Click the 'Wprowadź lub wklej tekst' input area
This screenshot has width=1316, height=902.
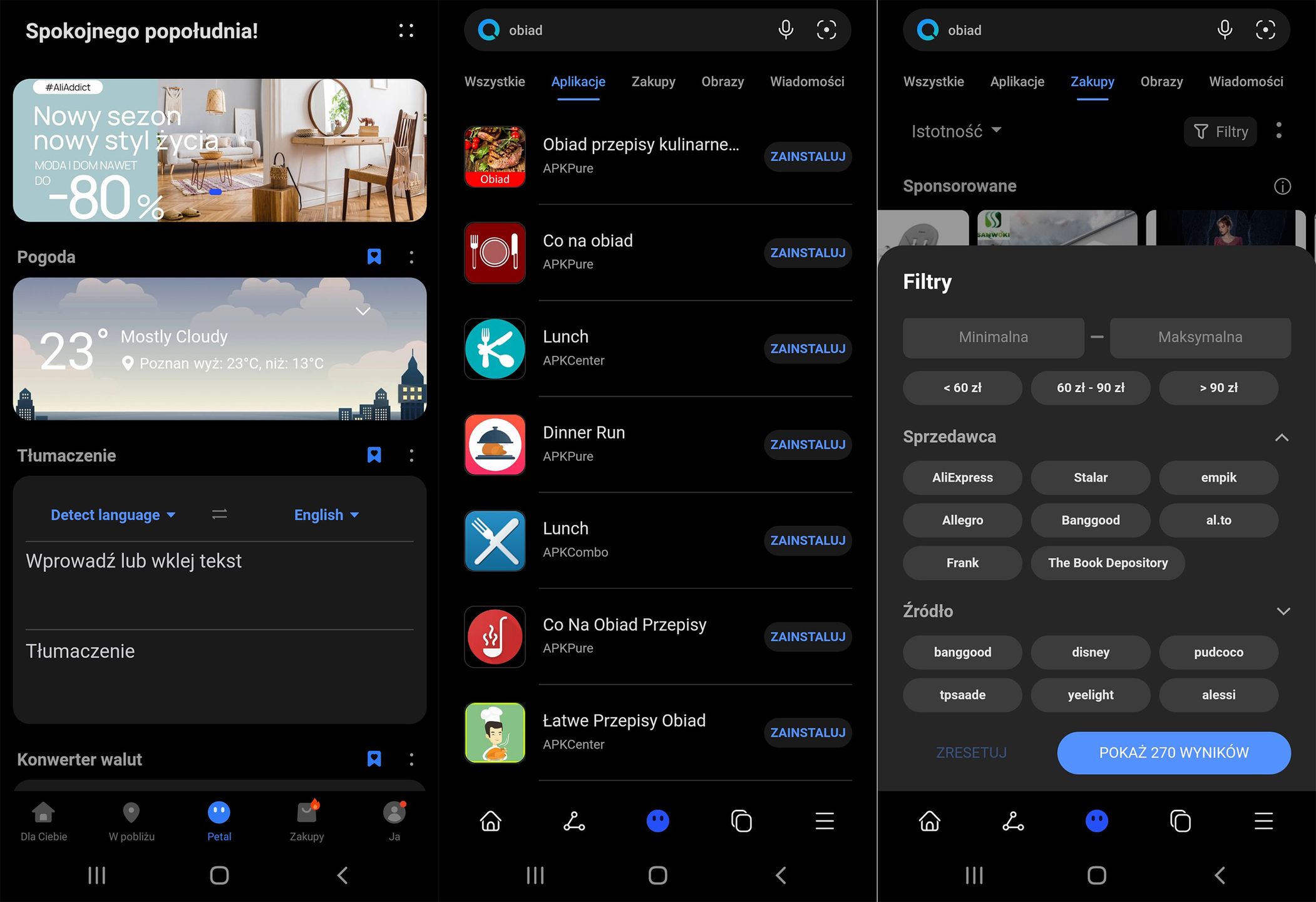[x=219, y=584]
